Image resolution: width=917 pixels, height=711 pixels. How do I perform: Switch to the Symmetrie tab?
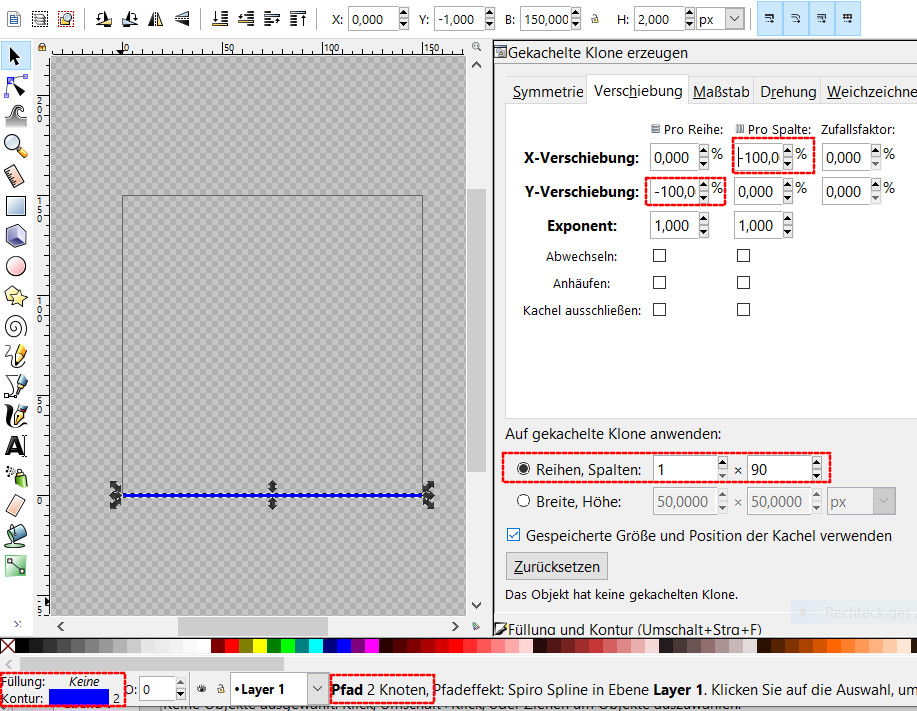coord(547,92)
